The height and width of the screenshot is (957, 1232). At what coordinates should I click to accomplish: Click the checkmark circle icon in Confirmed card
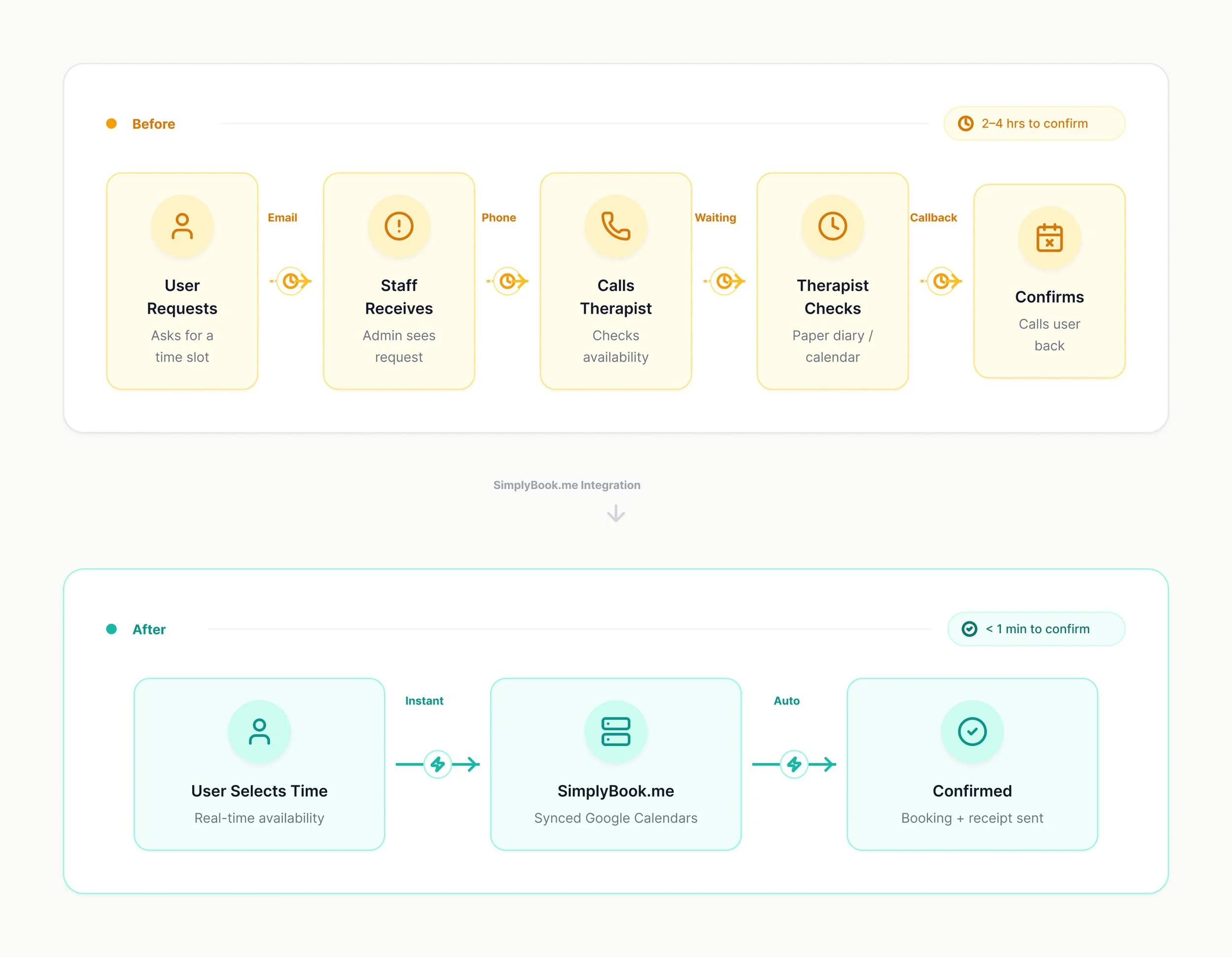pyautogui.click(x=971, y=731)
